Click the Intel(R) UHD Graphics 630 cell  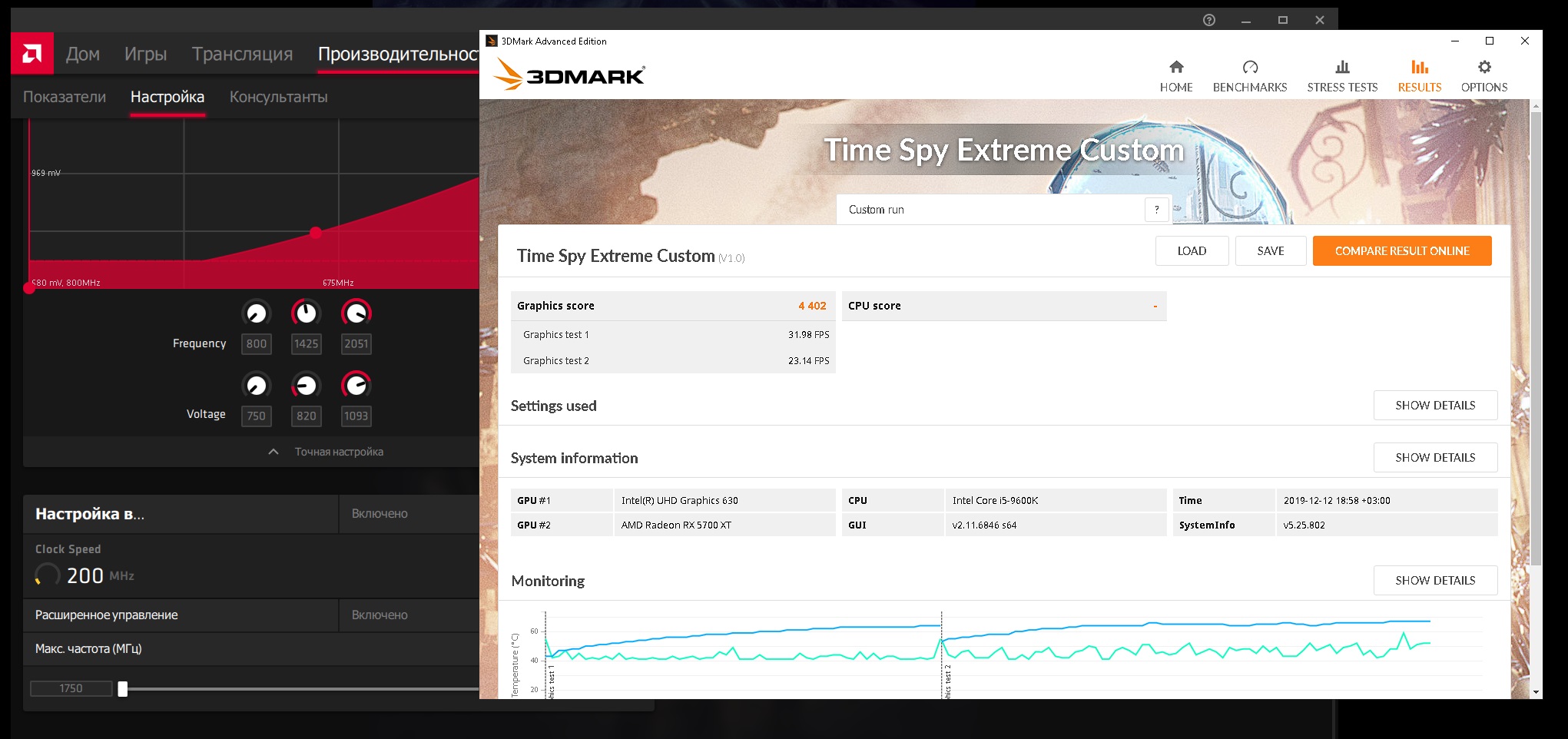click(724, 501)
